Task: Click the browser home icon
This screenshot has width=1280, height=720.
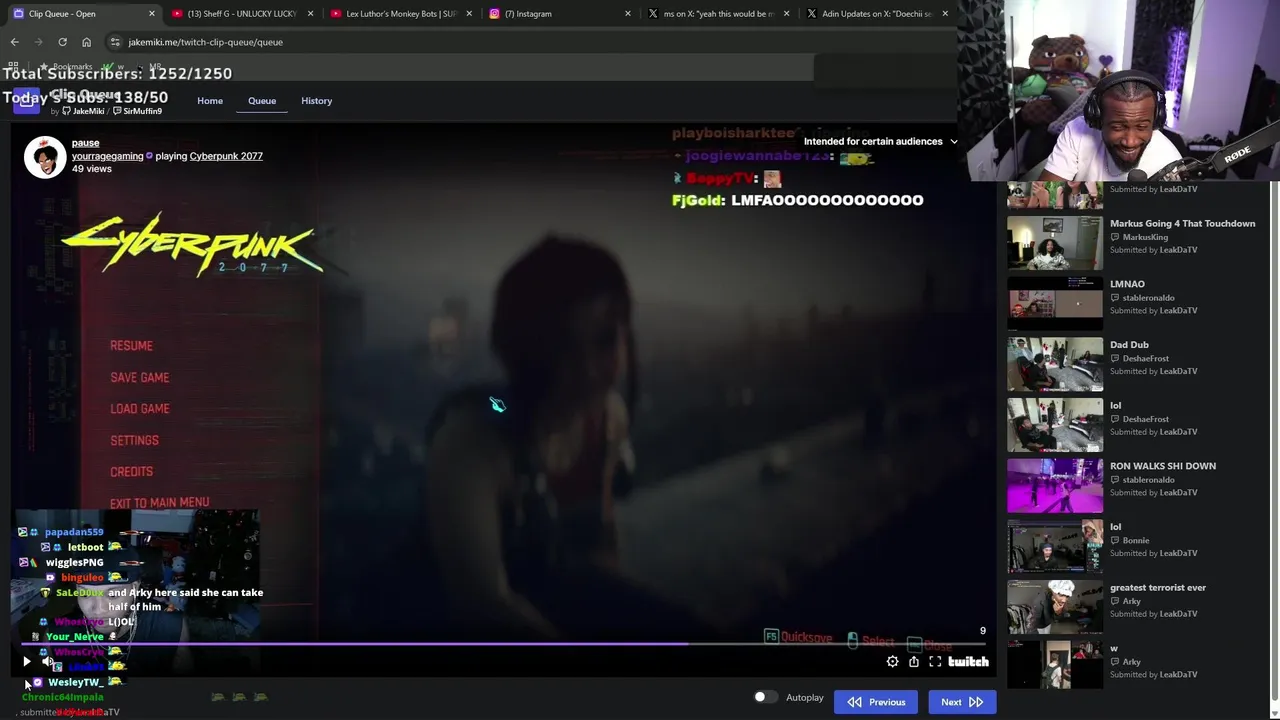Action: point(86,42)
